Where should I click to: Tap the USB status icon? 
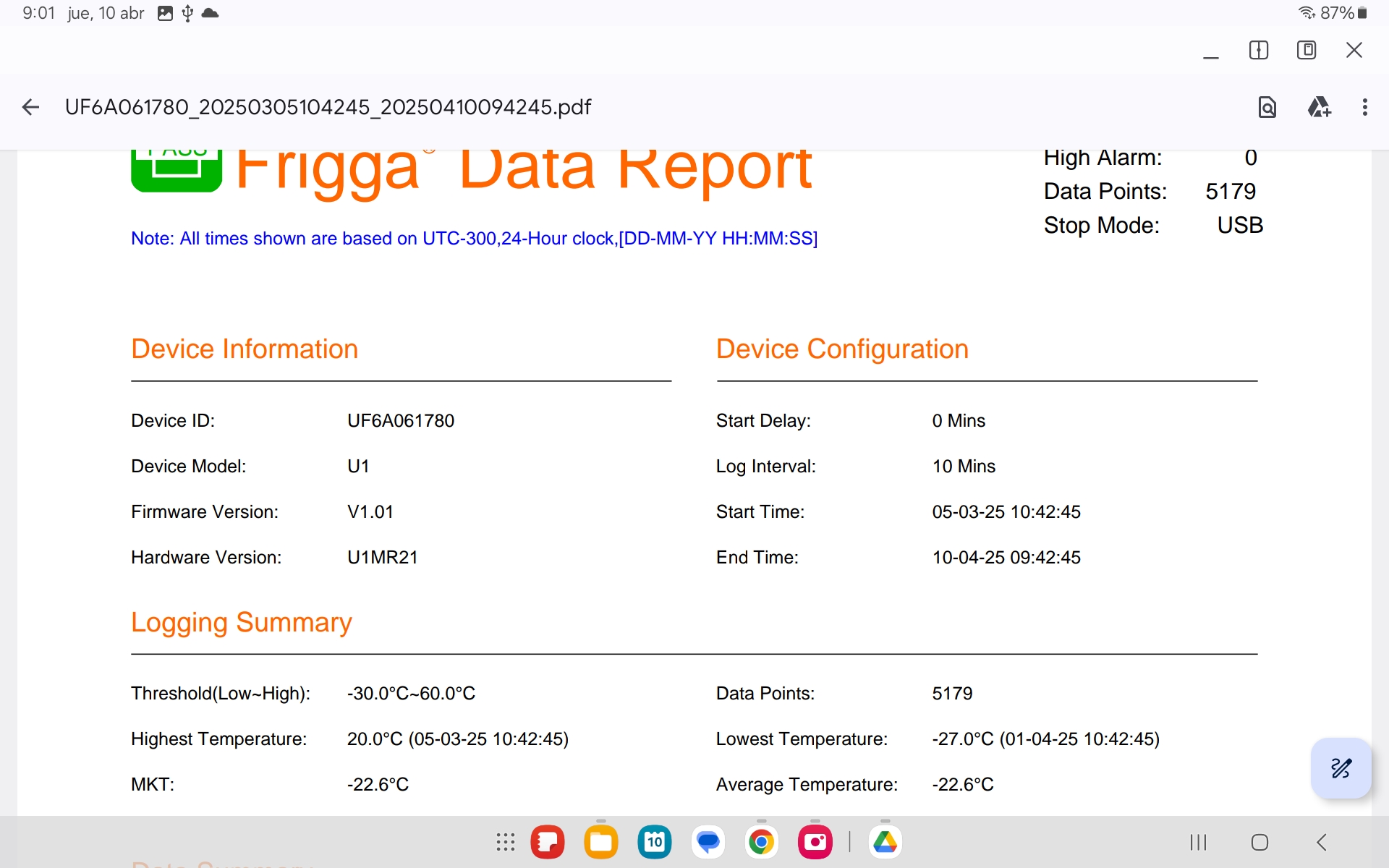pos(187,13)
